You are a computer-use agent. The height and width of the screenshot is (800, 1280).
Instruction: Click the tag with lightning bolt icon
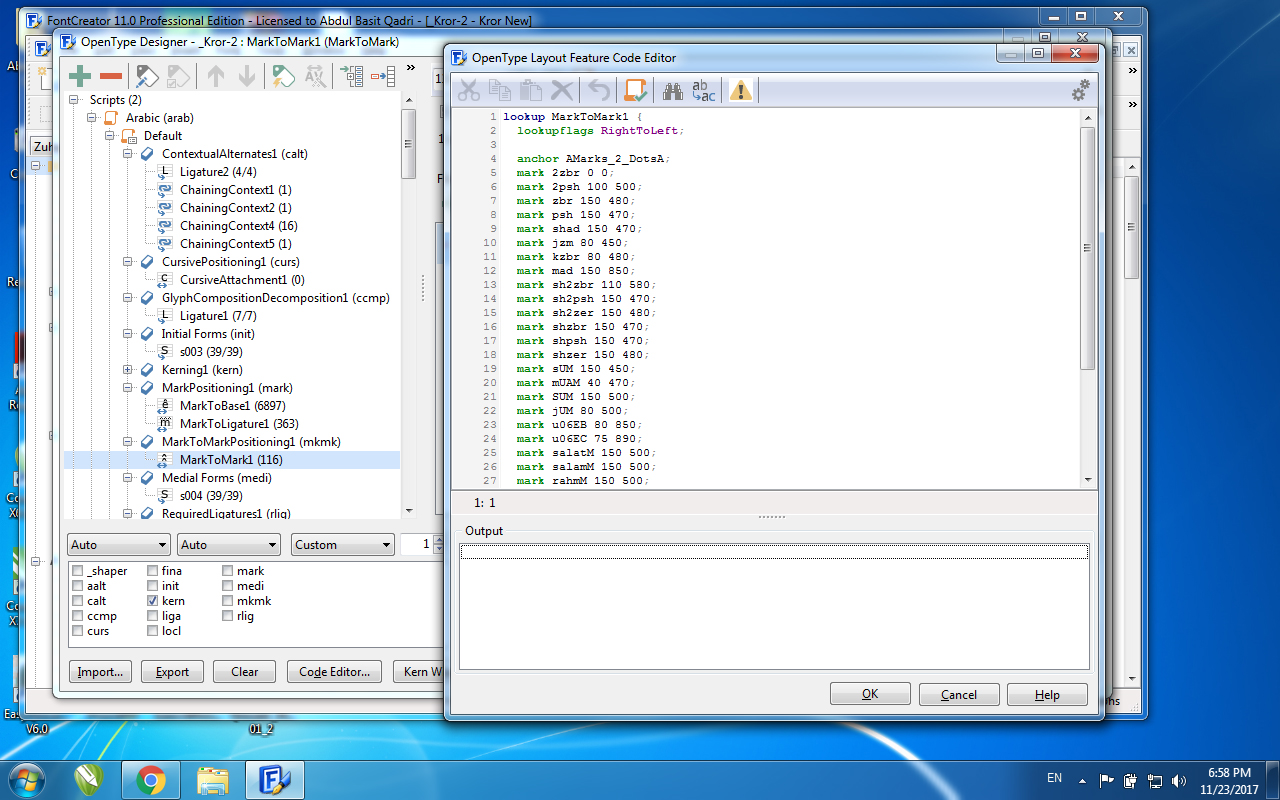click(x=283, y=76)
